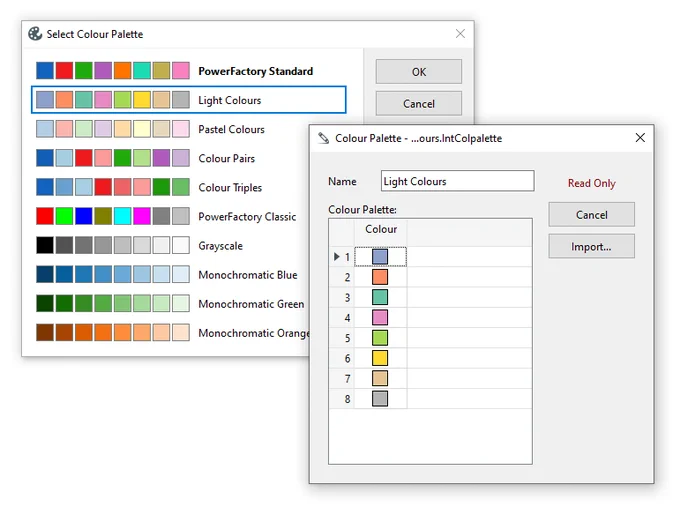Click Cancel in the Colour Palette dialog
Screen dimensions: 680x507
(591, 215)
